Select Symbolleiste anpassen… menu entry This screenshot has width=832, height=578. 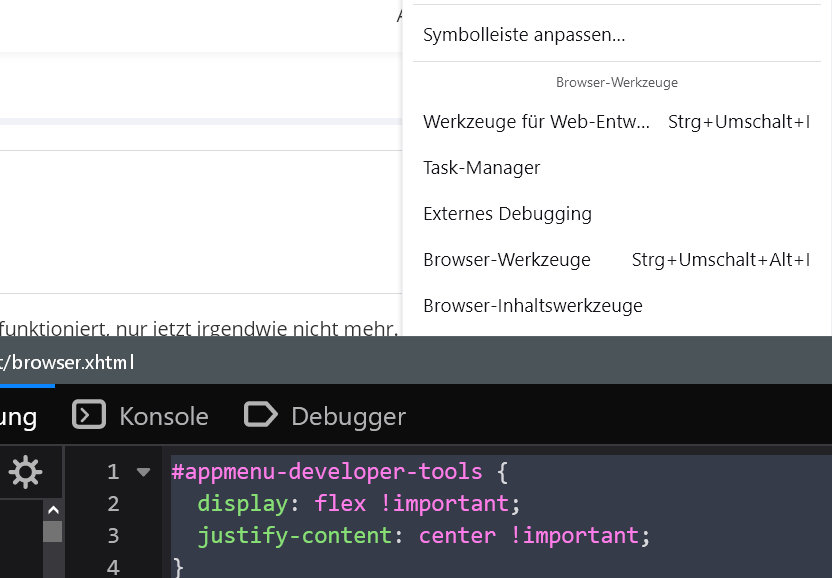[x=524, y=35]
